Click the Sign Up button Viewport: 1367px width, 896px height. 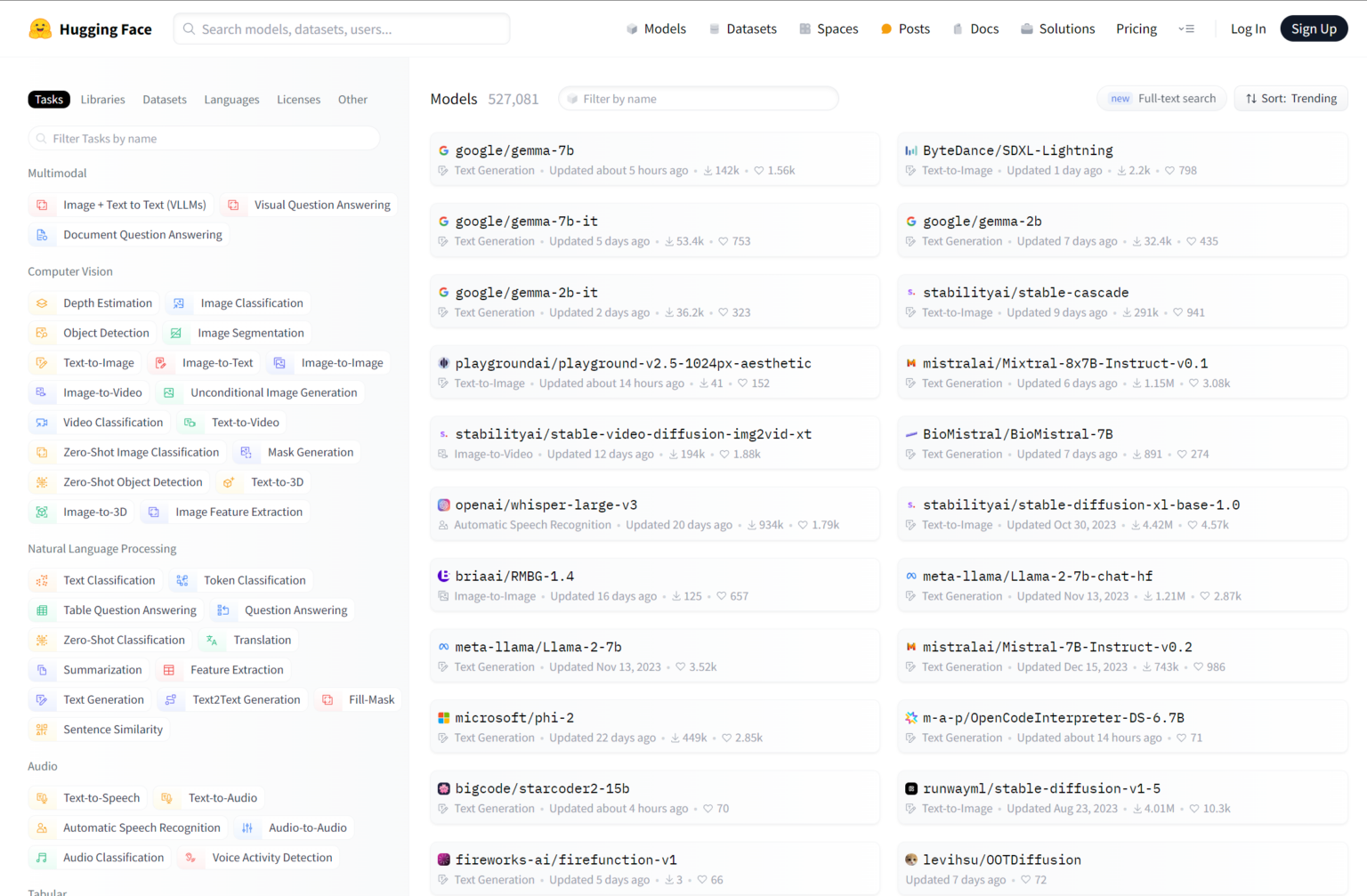click(1314, 28)
